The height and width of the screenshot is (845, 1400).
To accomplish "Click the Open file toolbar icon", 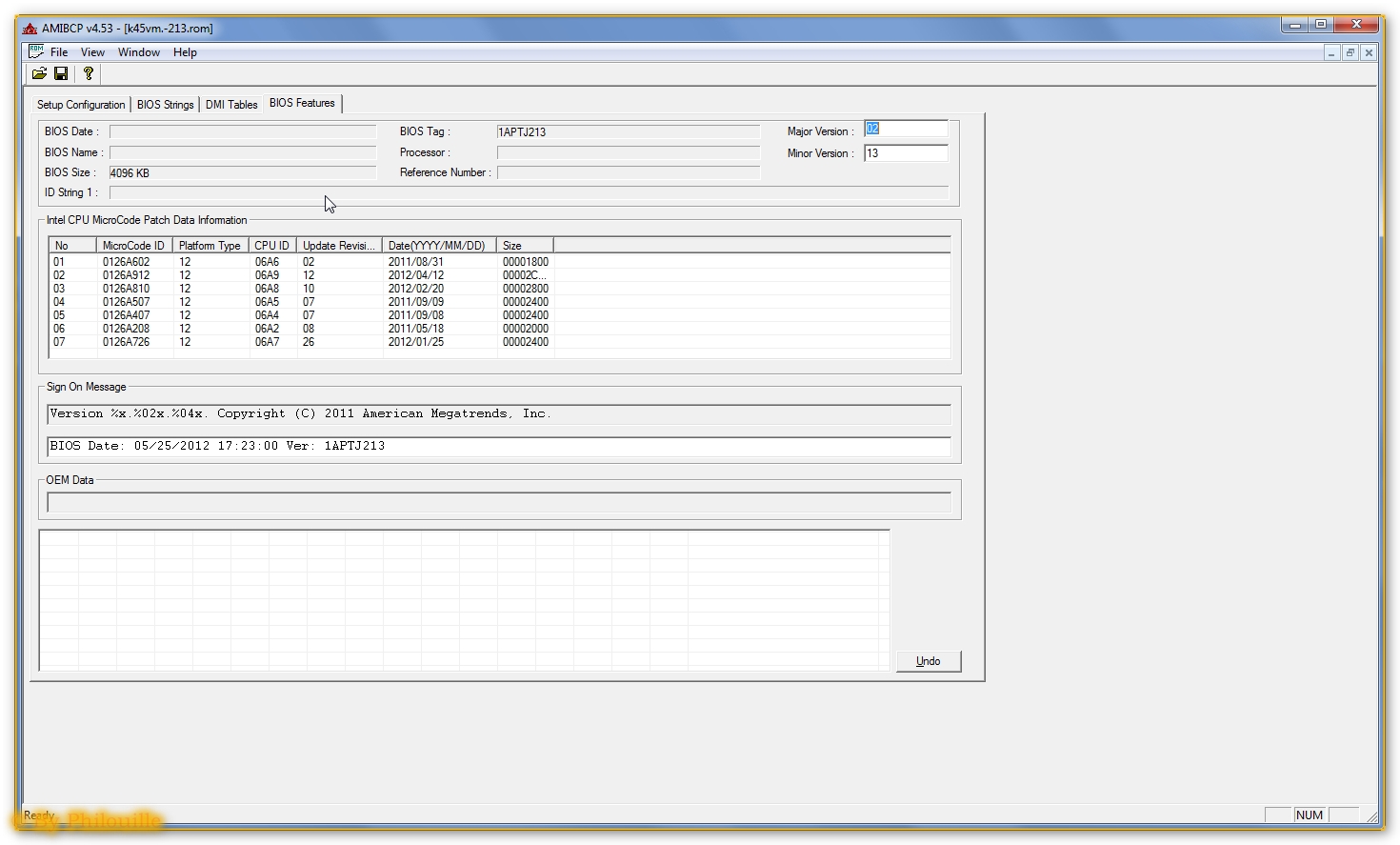I will coord(39,73).
